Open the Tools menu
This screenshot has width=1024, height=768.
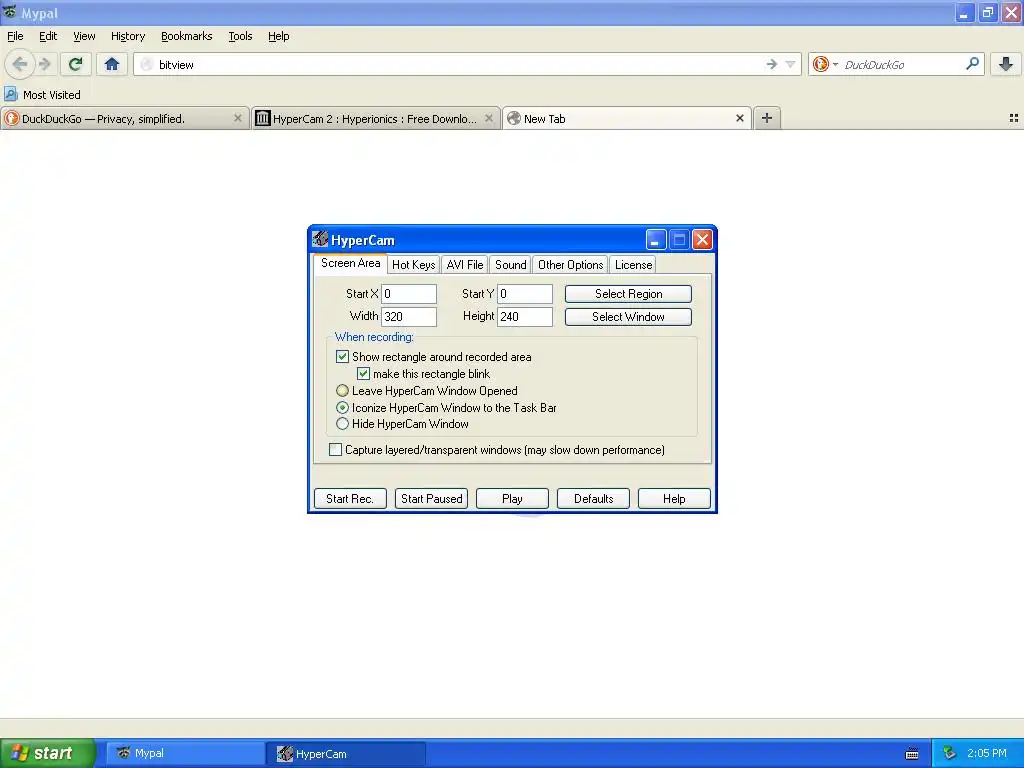click(240, 36)
